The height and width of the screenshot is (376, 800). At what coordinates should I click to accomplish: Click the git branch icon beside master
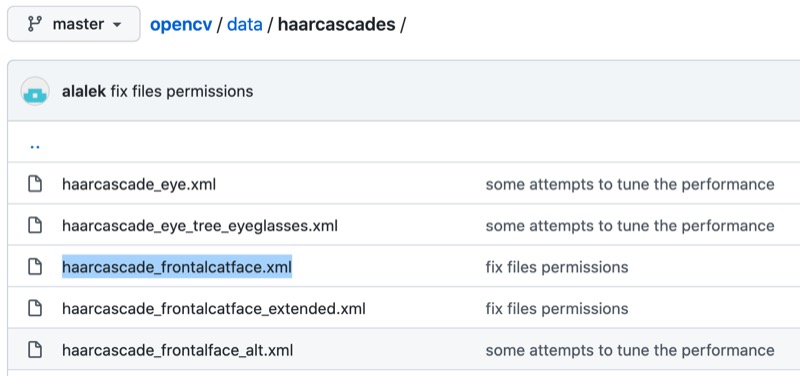(x=35, y=24)
